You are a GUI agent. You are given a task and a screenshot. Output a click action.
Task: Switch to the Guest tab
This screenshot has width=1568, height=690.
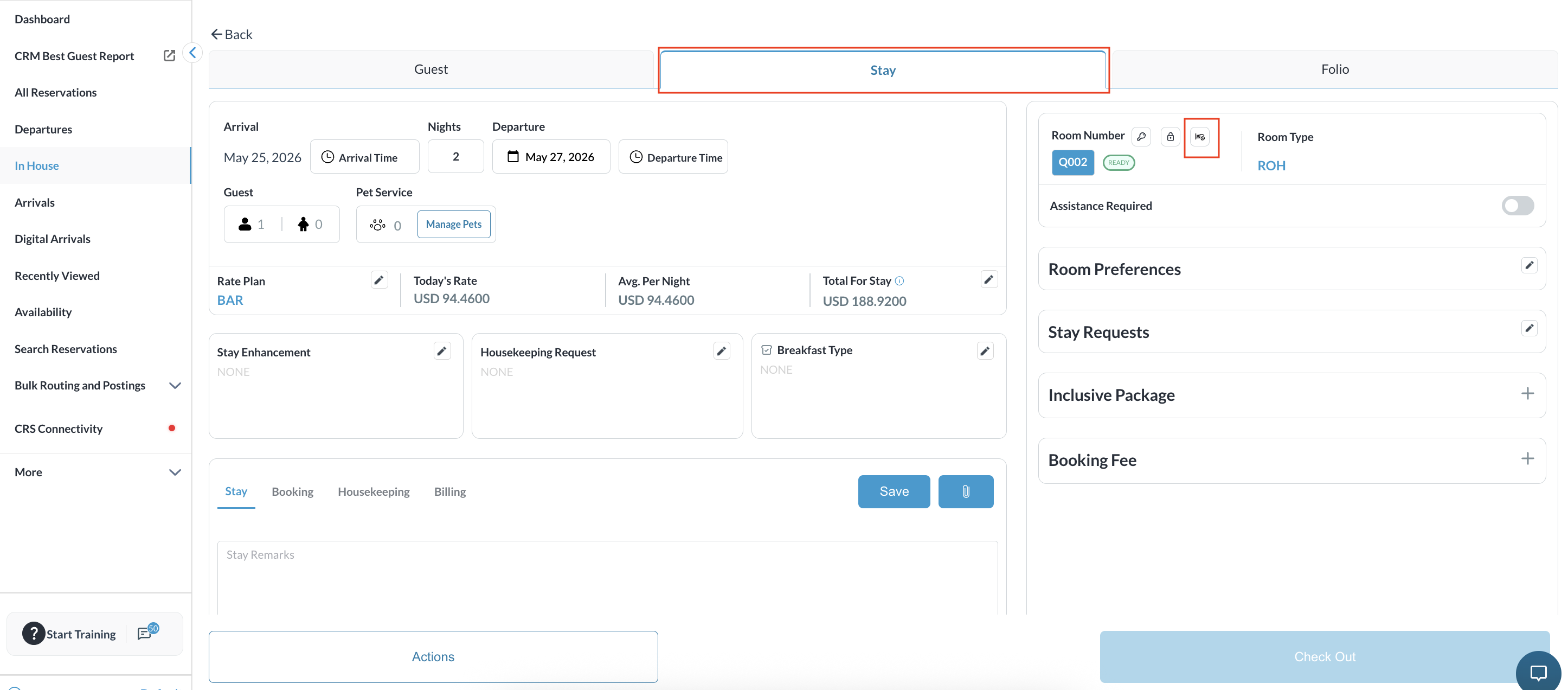pyautogui.click(x=431, y=69)
